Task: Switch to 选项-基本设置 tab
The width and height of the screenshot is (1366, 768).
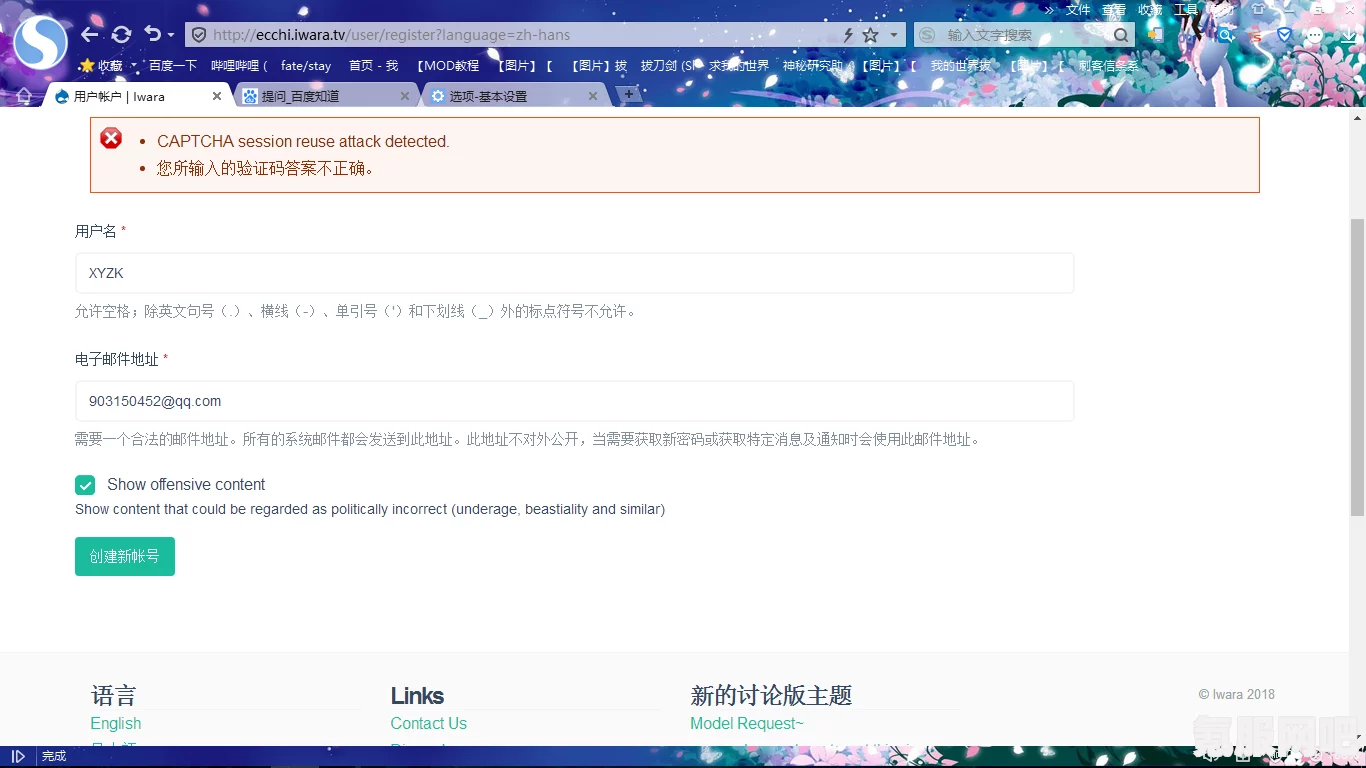Action: [x=508, y=97]
